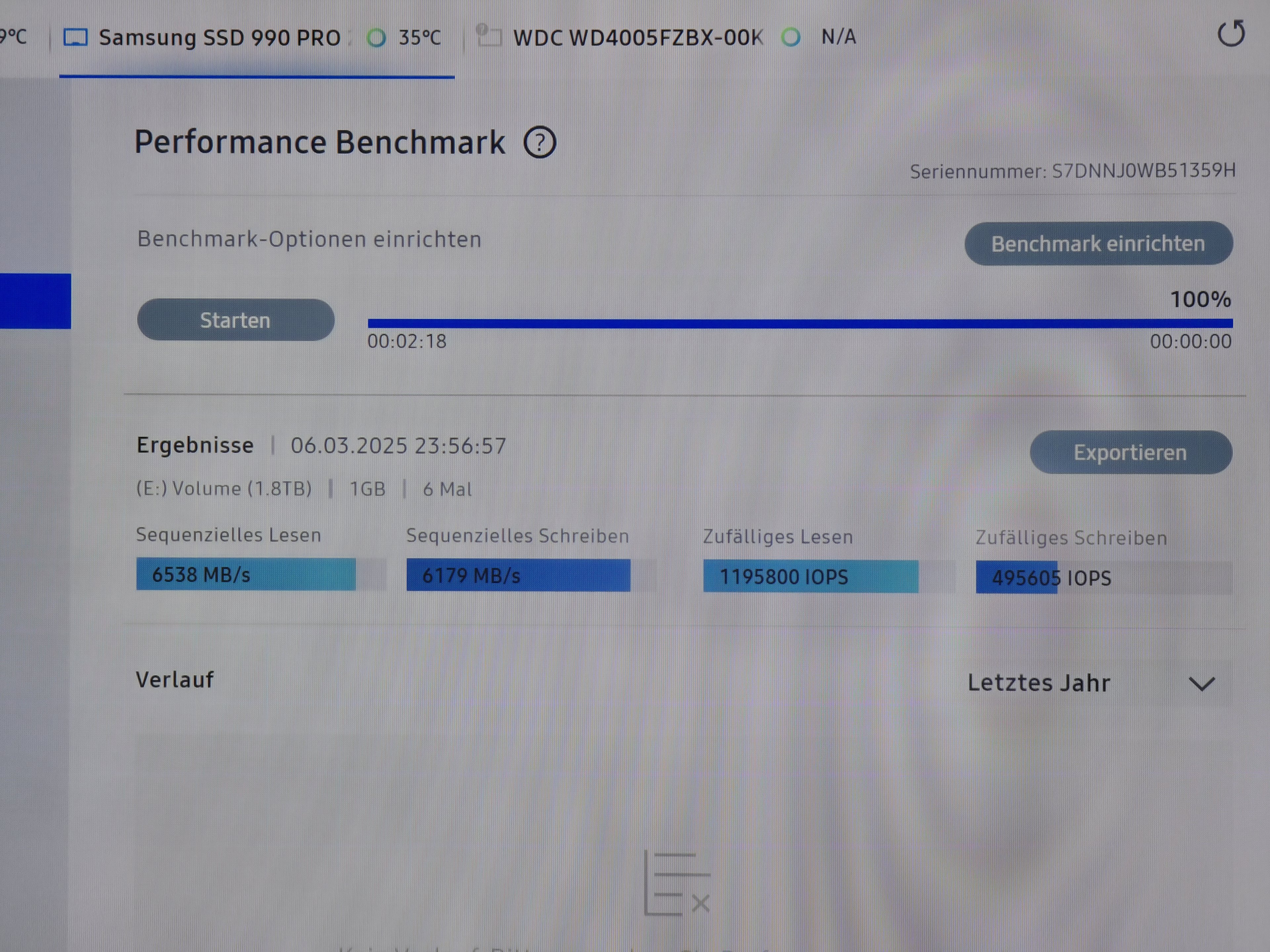Screen dimensions: 1270x952
Task: Switch to the WDC WD4005FZBX-00K tab
Action: (x=637, y=38)
